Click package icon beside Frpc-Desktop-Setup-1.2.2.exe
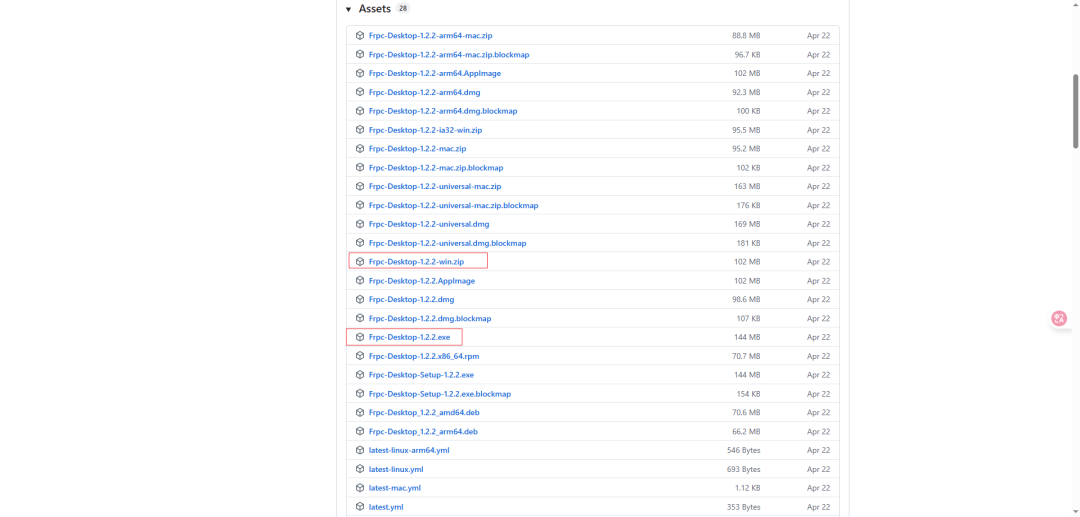 [x=360, y=375]
